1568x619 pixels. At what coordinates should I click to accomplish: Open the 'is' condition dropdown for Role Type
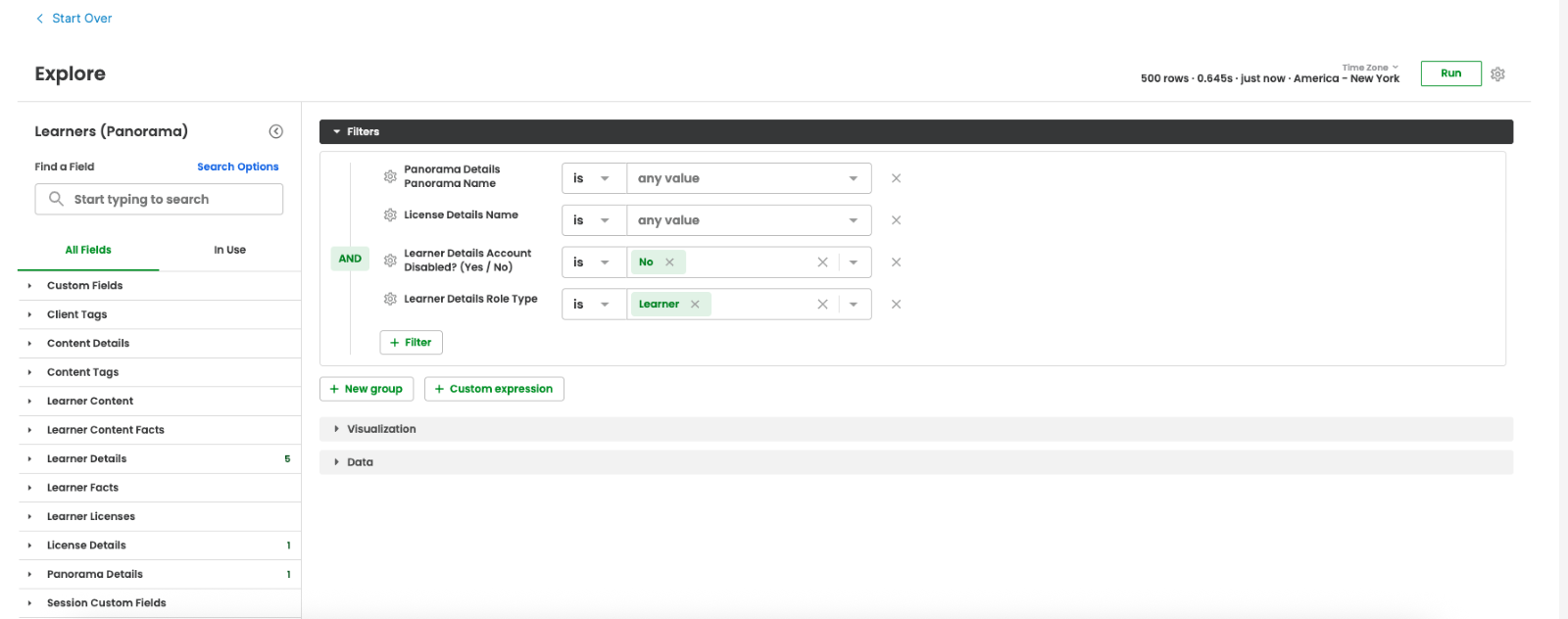pyautogui.click(x=594, y=305)
